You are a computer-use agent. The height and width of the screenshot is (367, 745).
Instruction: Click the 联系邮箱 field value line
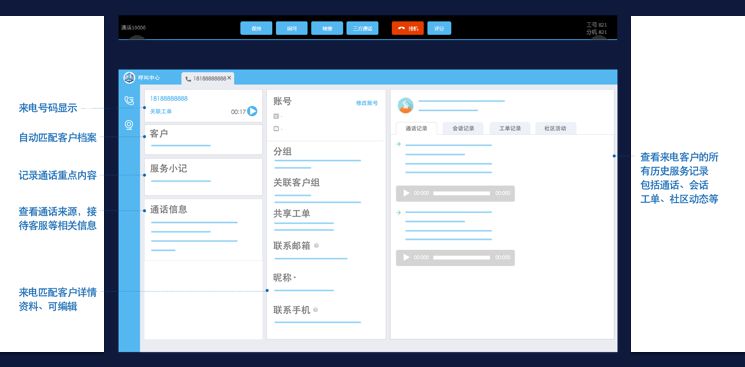(x=311, y=259)
